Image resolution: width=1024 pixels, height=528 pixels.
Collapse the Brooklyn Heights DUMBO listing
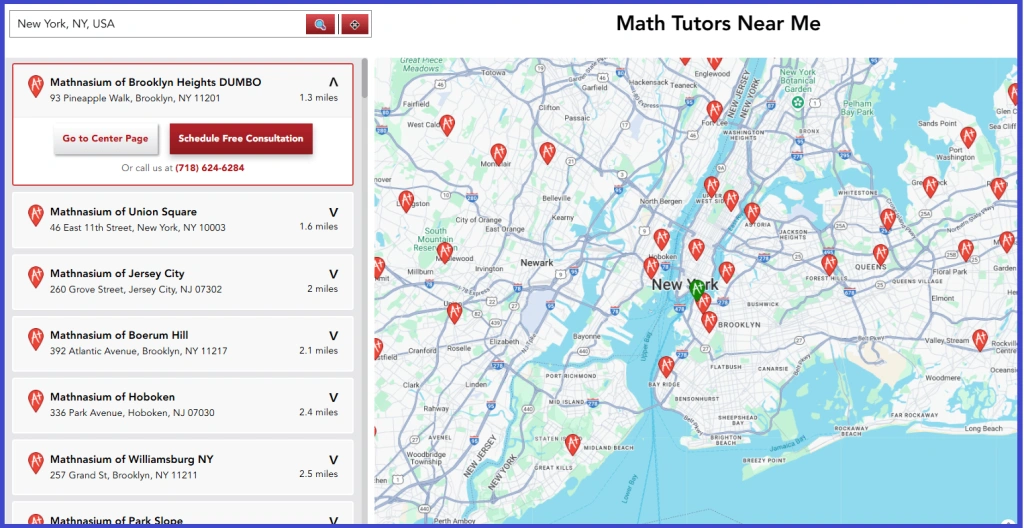333,82
